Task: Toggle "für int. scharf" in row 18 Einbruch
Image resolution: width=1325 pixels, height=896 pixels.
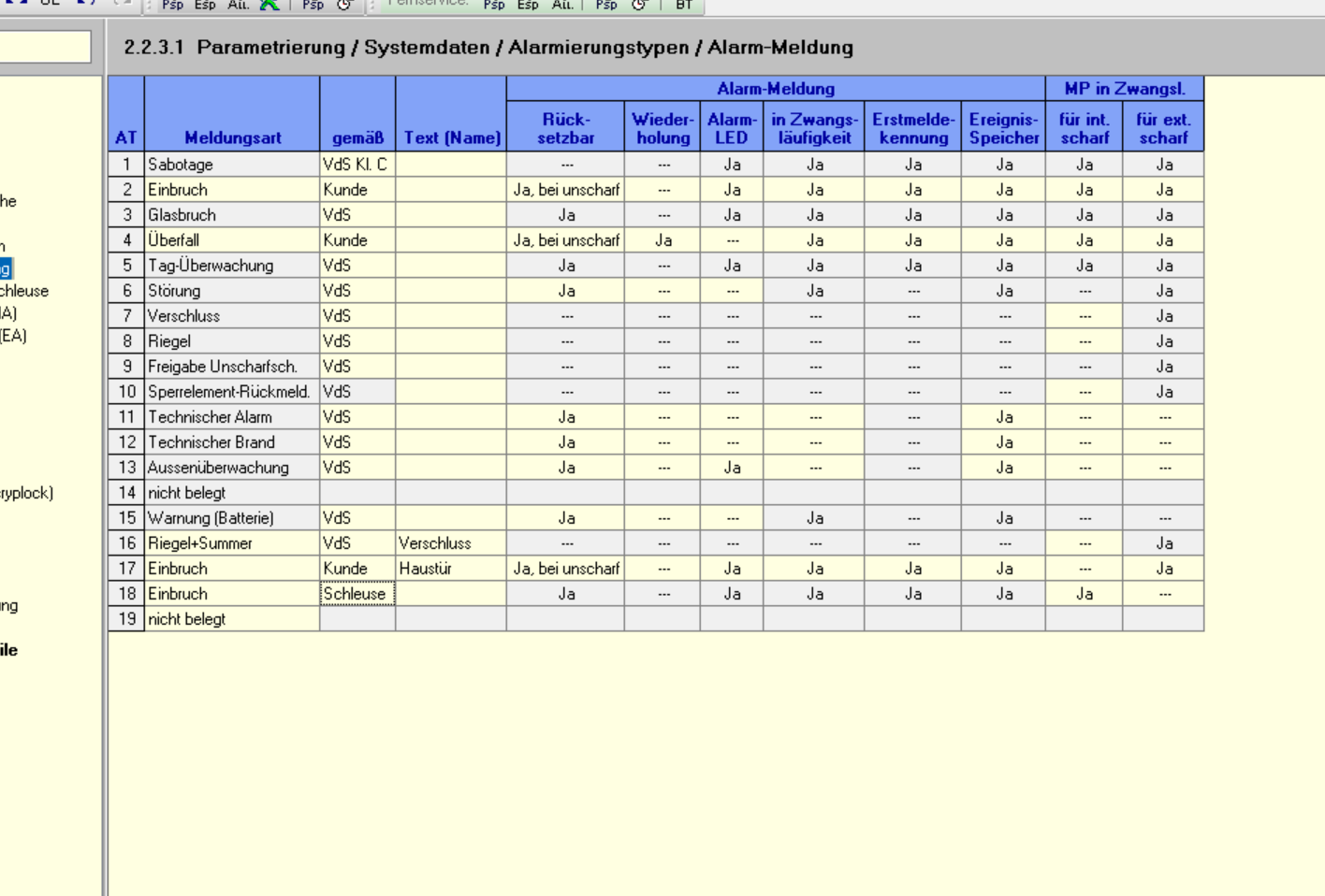Action: 1084,594
